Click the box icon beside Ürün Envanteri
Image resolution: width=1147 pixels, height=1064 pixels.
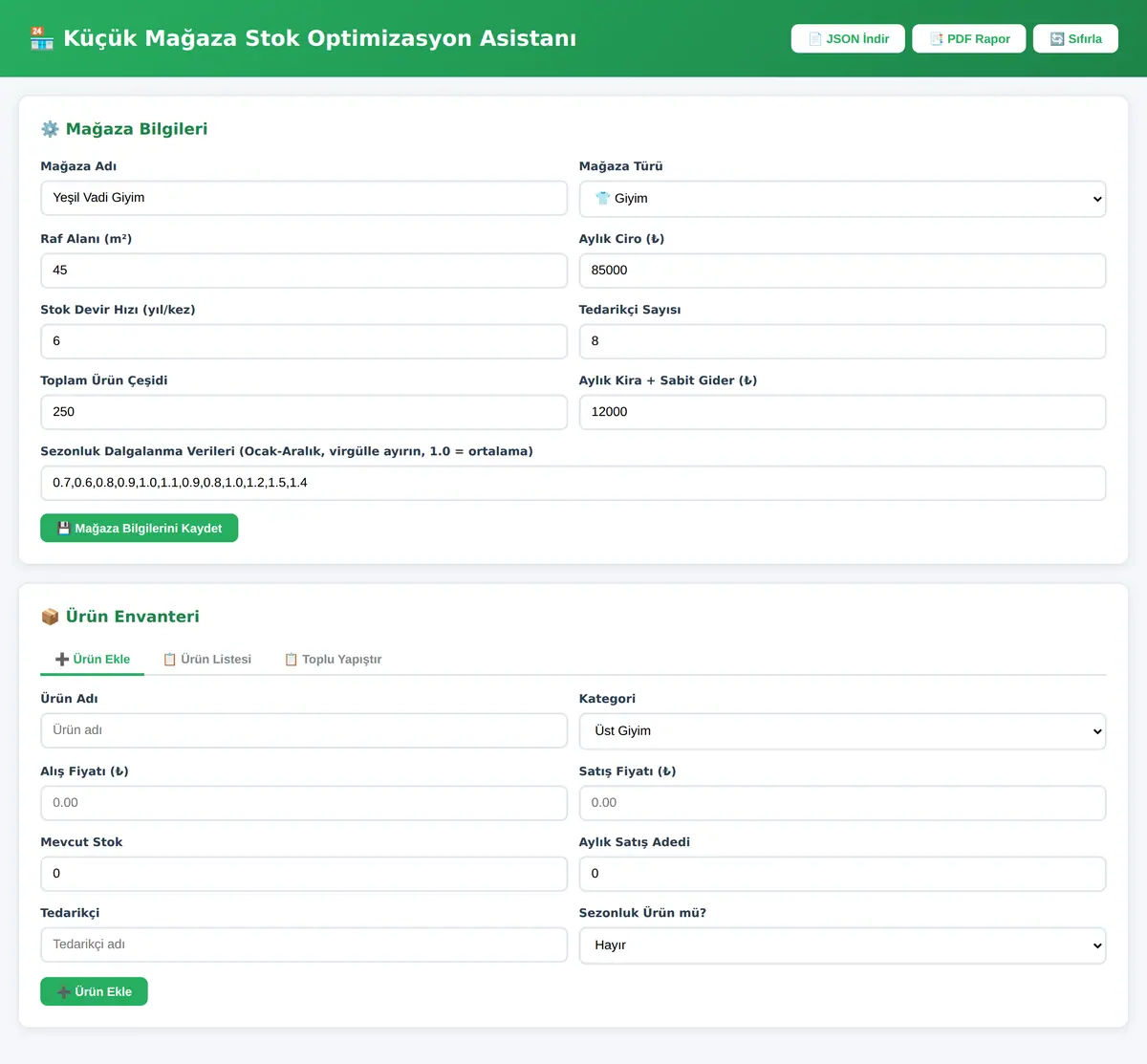50,617
